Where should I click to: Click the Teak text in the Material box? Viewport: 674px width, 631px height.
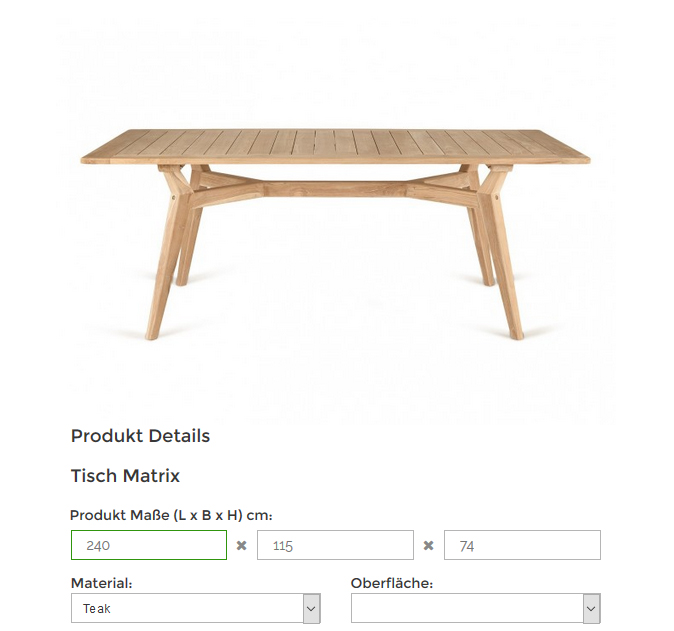[x=97, y=609]
